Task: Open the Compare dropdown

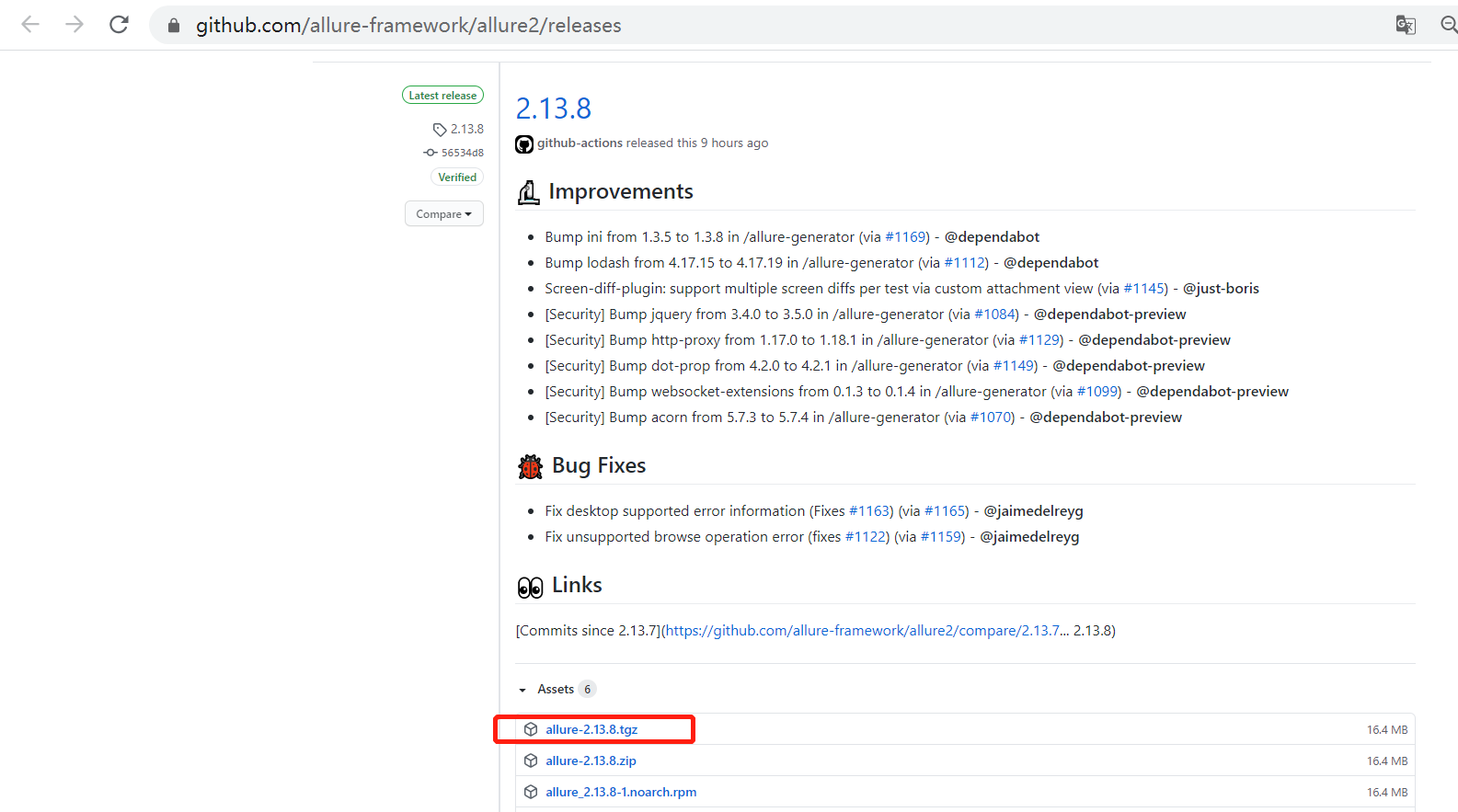Action: [x=443, y=213]
